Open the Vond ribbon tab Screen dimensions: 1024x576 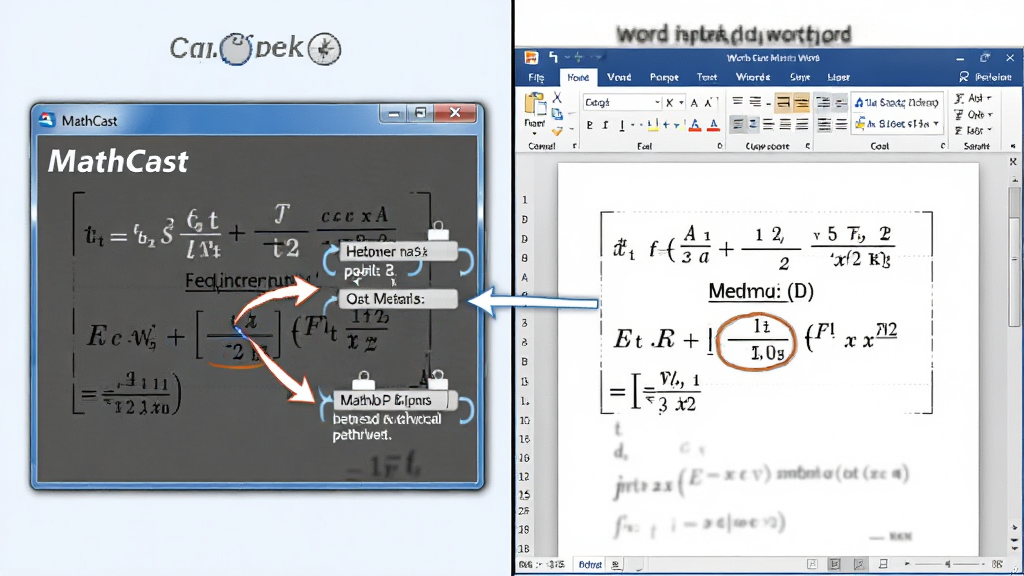click(x=619, y=77)
